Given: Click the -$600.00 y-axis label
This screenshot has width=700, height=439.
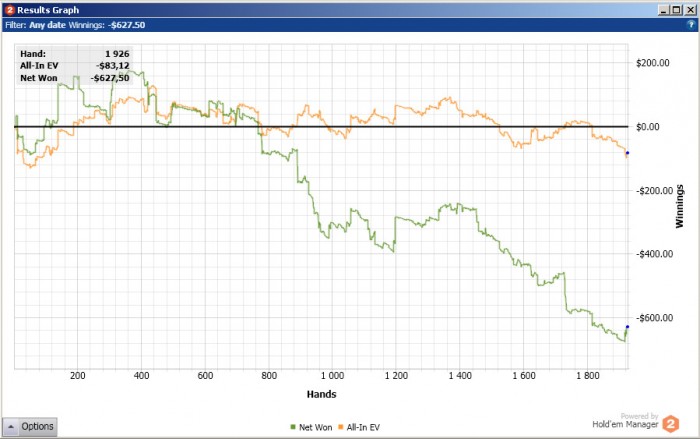Looking at the screenshot, I should 654,318.
